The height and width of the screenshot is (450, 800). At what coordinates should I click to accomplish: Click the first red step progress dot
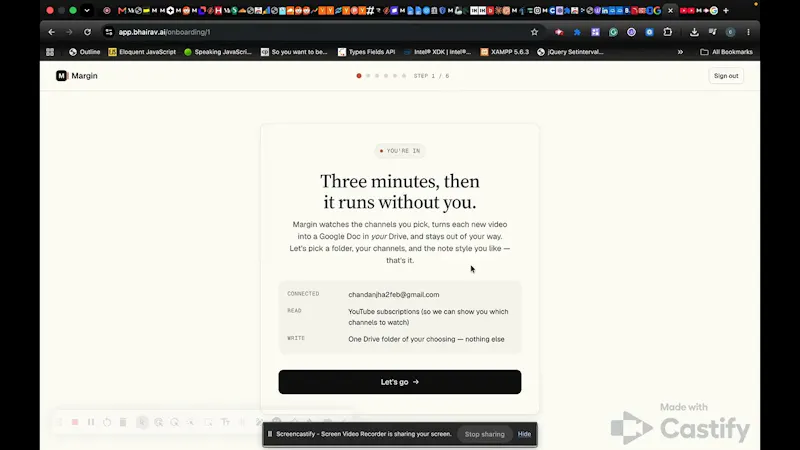[359, 76]
